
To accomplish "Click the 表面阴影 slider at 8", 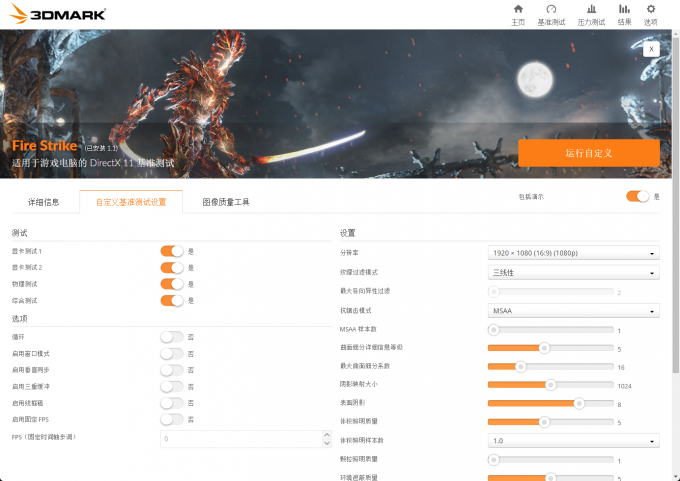I will pyautogui.click(x=550, y=403).
